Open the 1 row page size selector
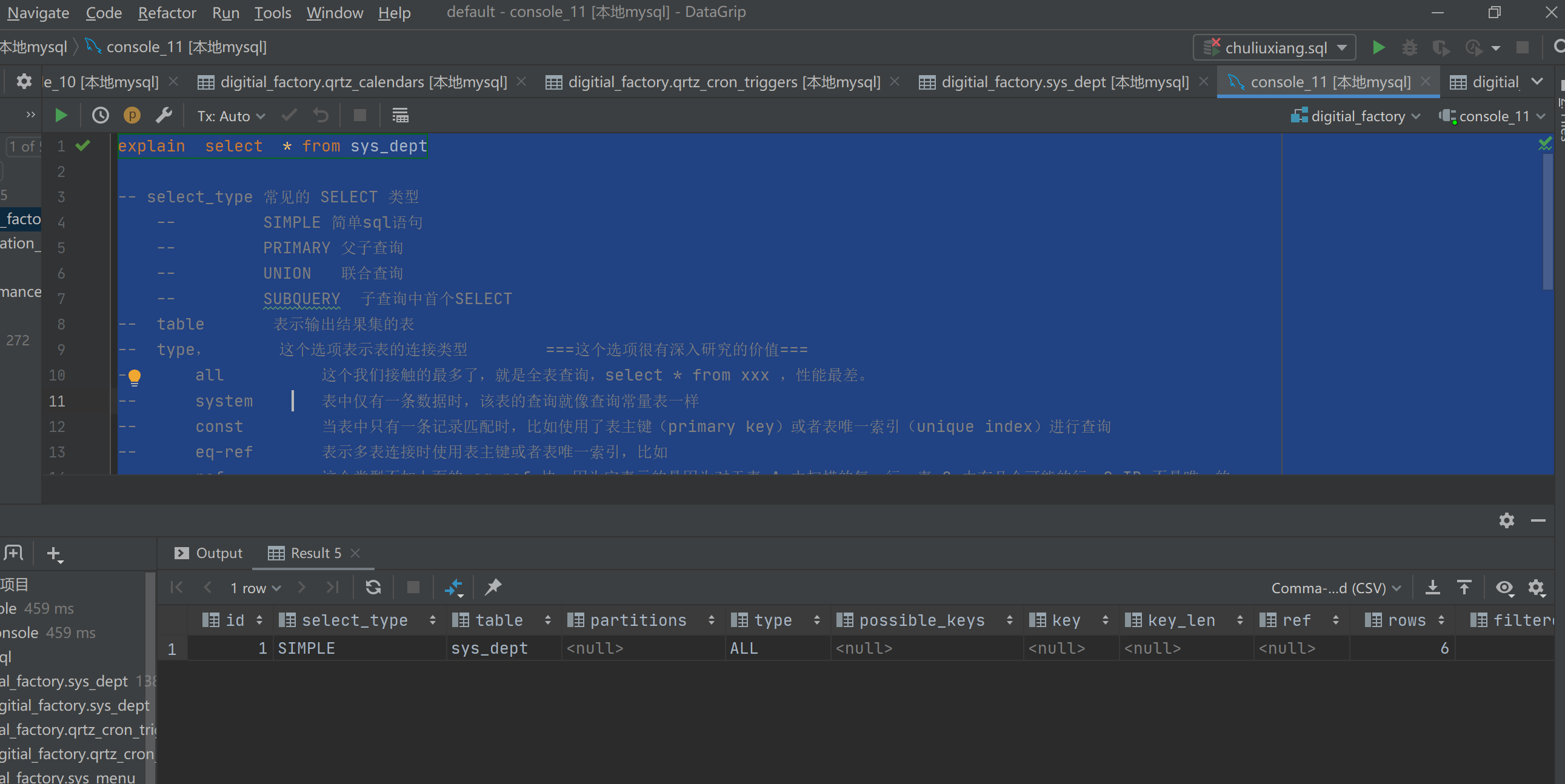 [x=255, y=588]
